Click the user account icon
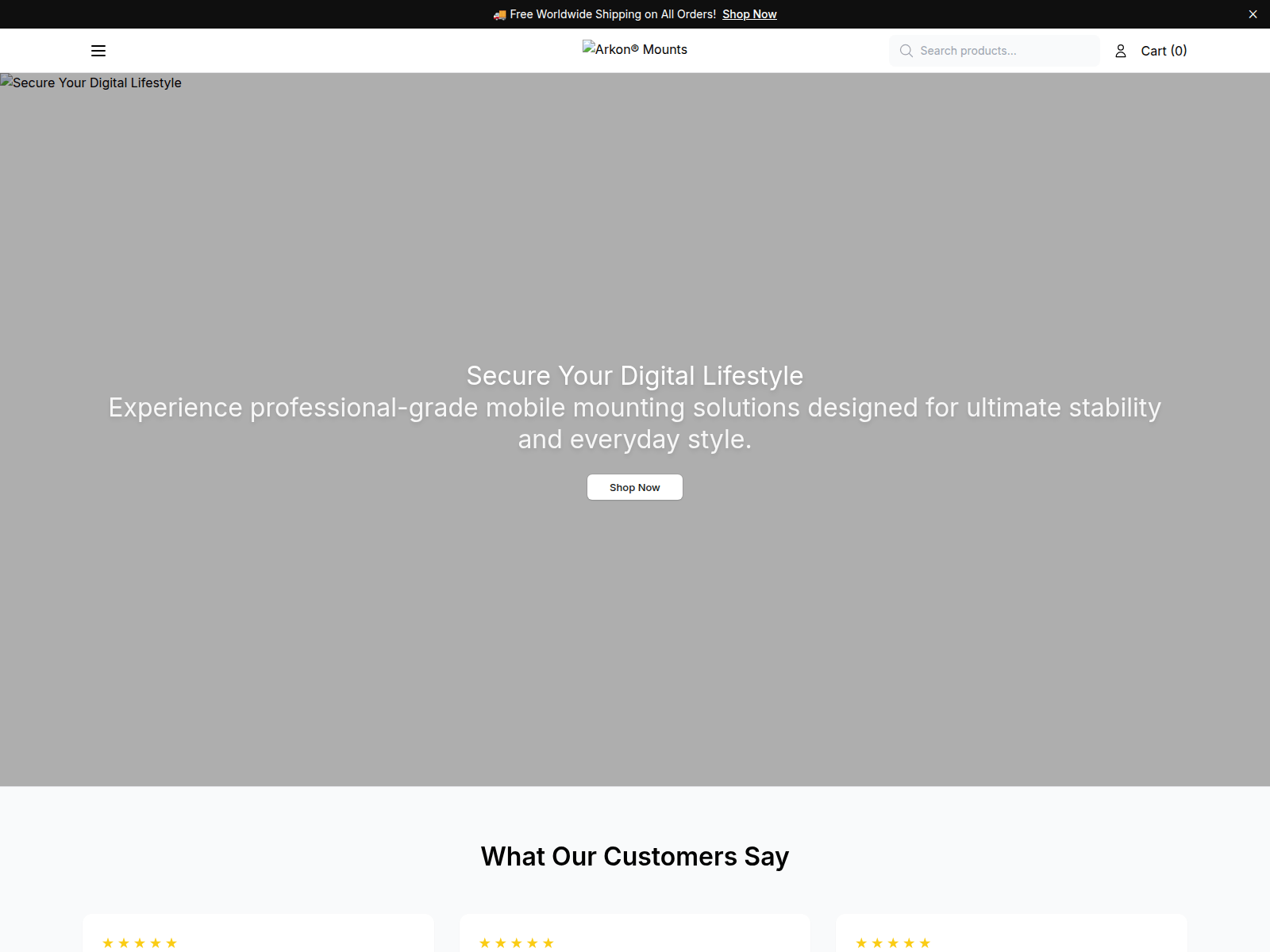 point(1121,51)
